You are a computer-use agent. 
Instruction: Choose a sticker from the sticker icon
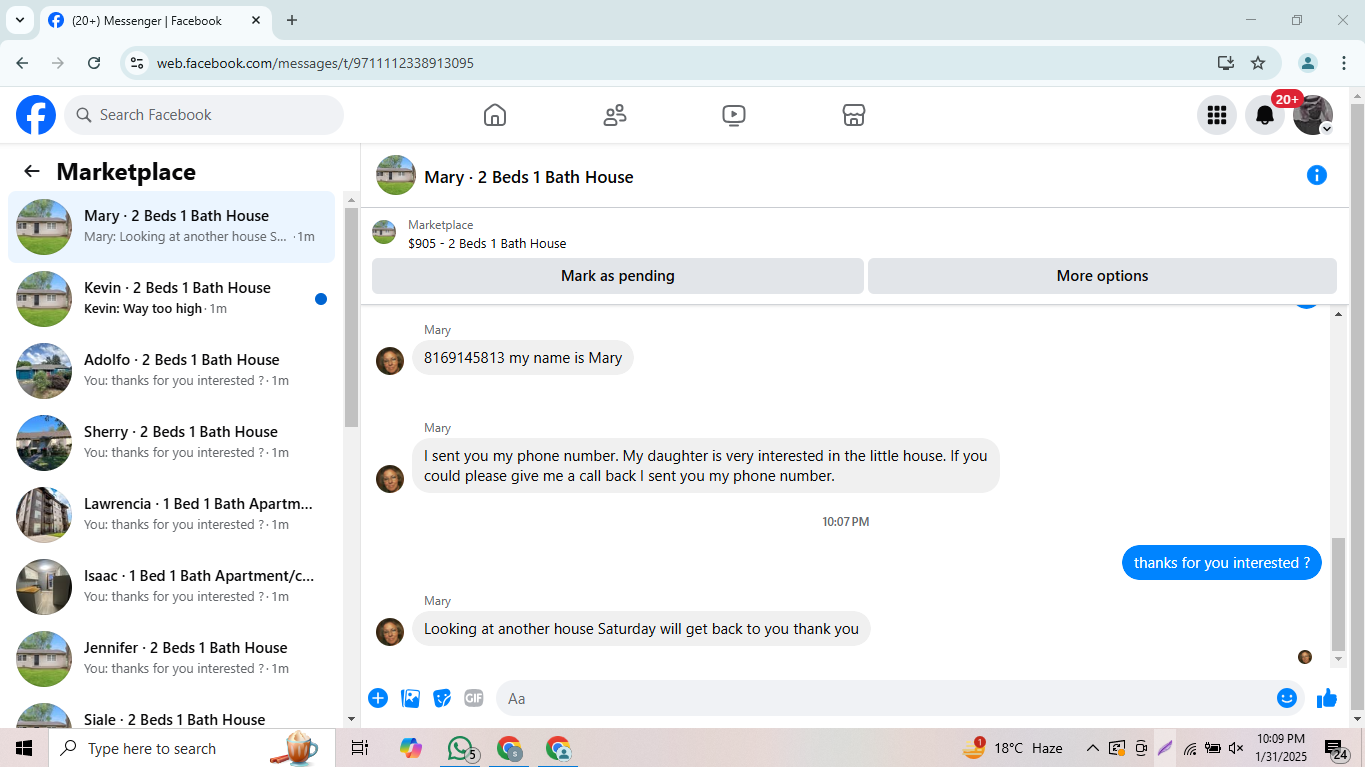(x=442, y=698)
